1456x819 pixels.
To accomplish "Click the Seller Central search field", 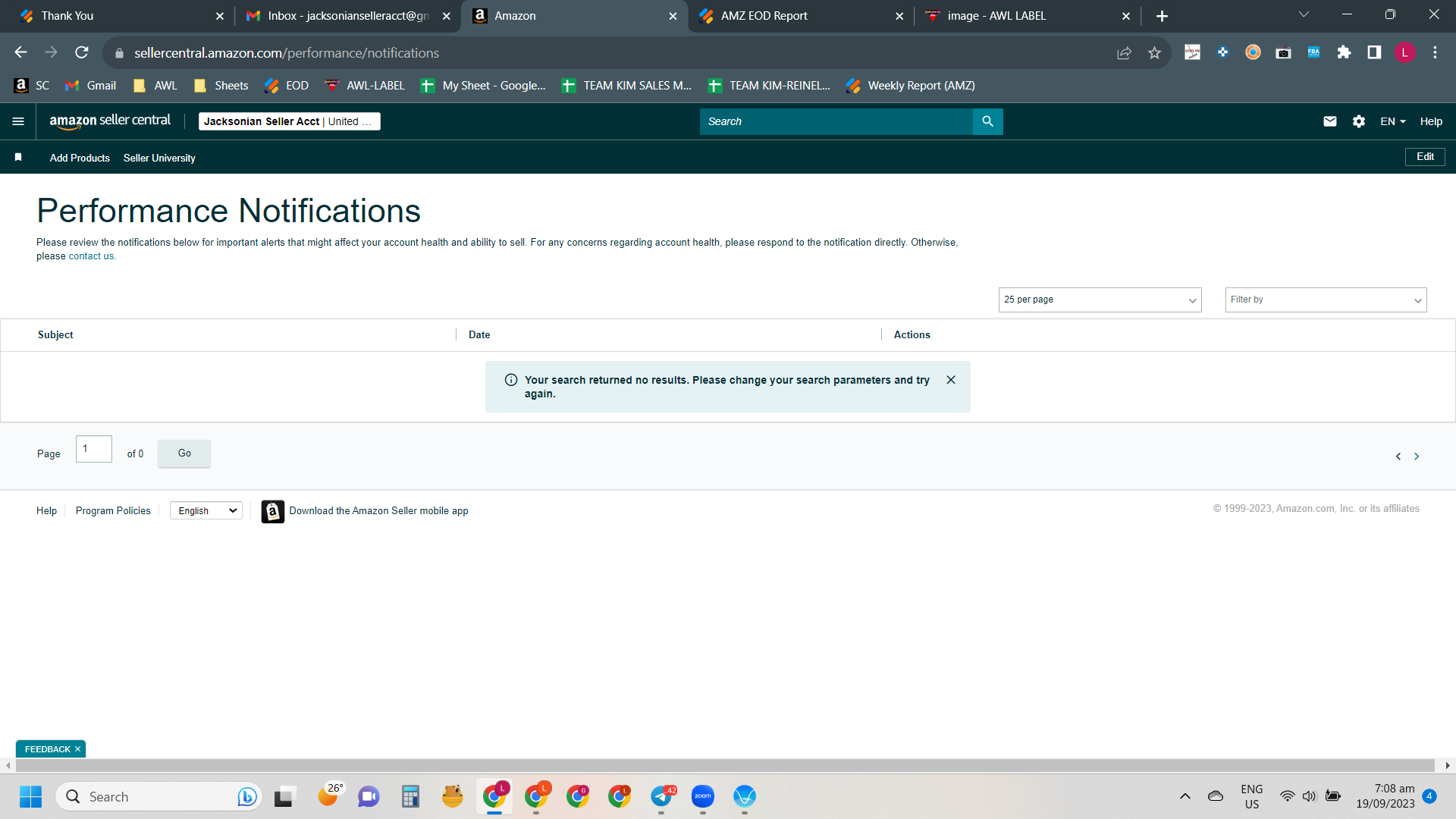I will [836, 121].
